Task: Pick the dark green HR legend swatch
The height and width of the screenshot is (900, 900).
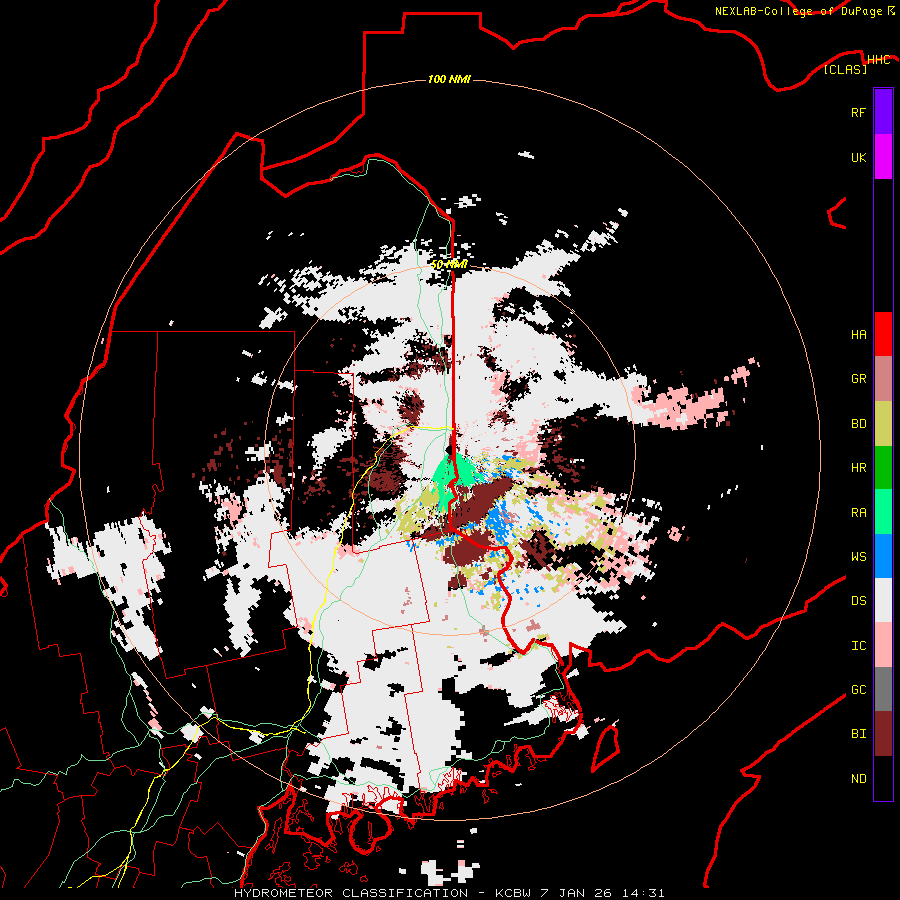Action: [883, 468]
